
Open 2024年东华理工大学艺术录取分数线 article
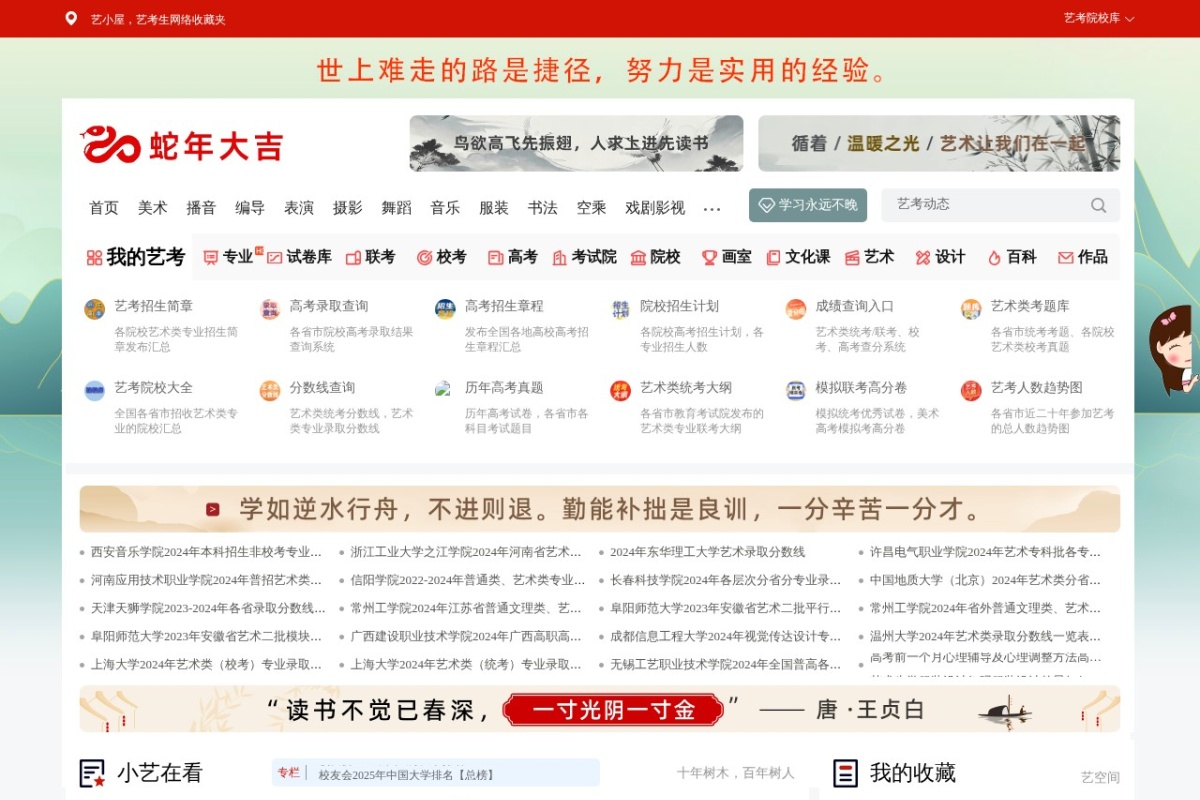tap(707, 552)
